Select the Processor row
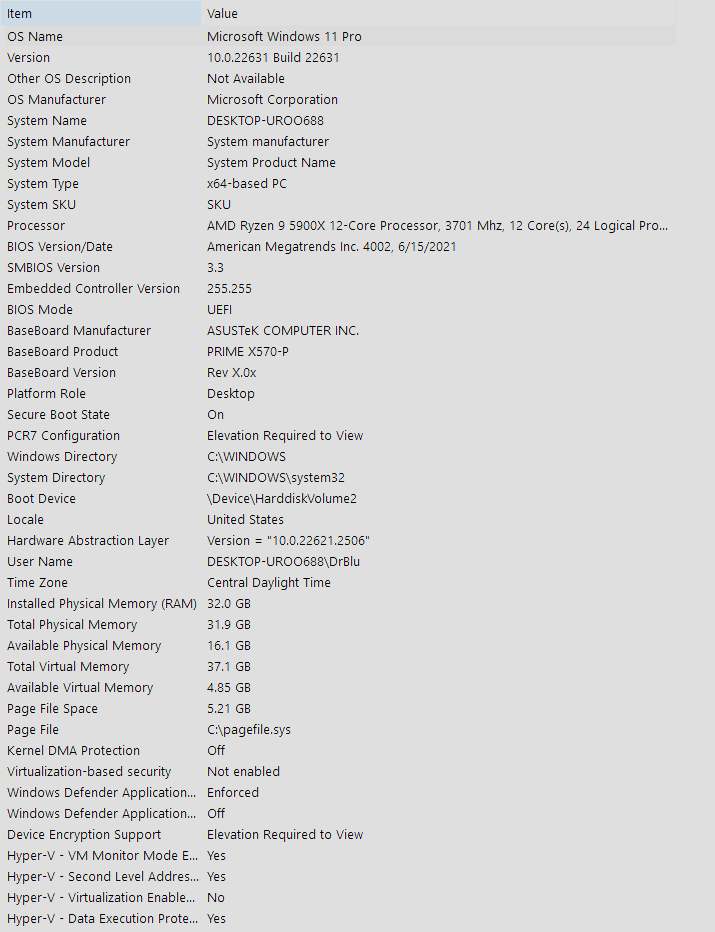The image size is (715, 932). tap(338, 225)
